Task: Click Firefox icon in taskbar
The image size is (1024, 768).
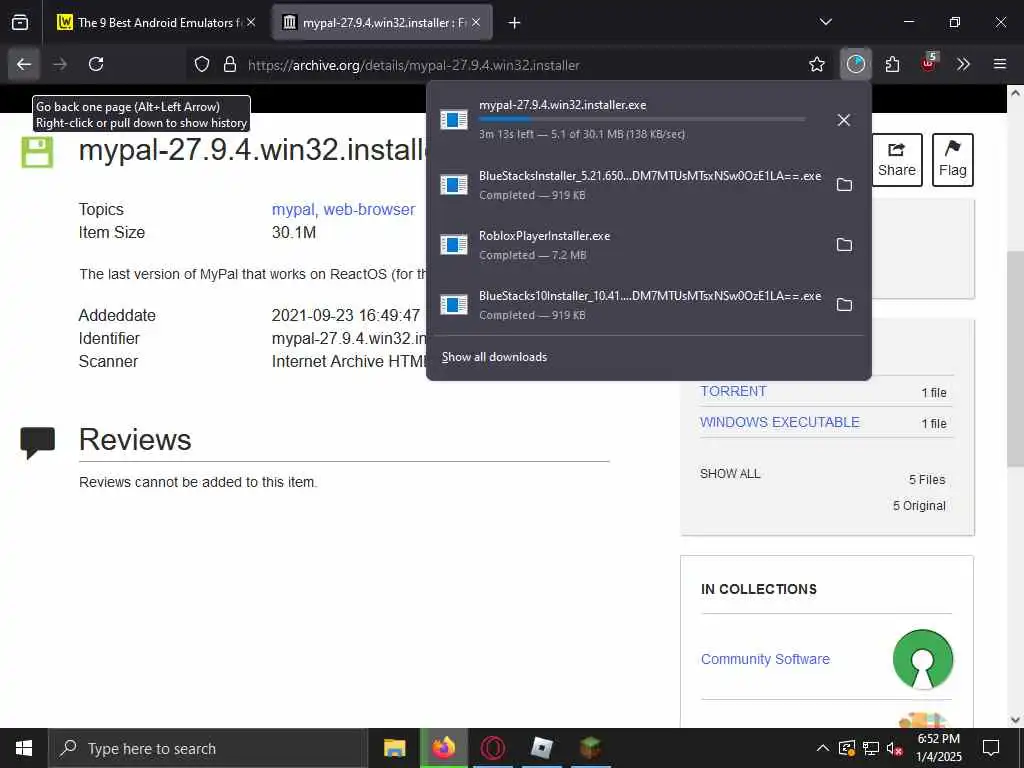Action: [x=443, y=748]
